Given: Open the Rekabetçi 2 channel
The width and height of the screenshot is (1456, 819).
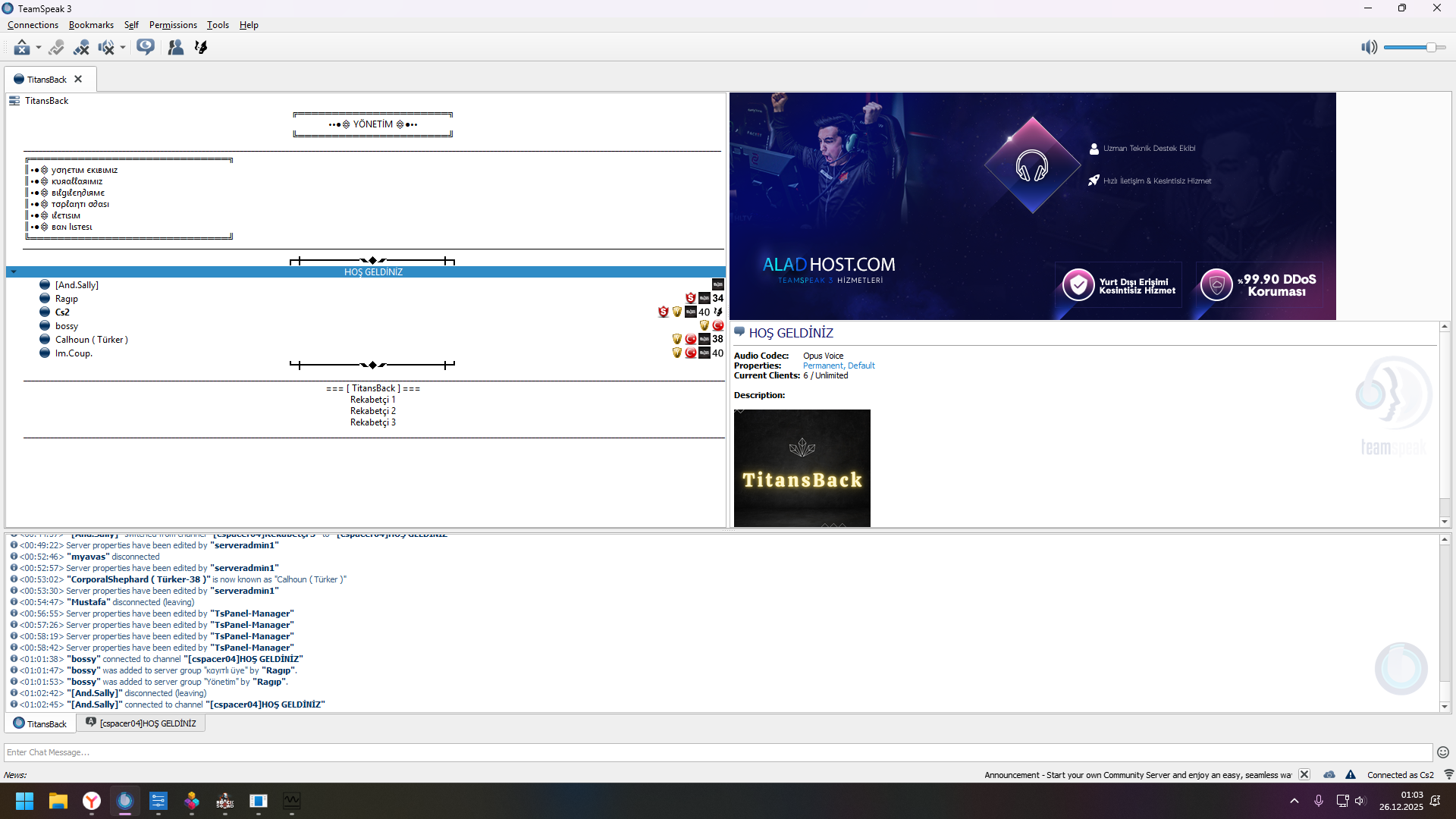Looking at the screenshot, I should [373, 411].
